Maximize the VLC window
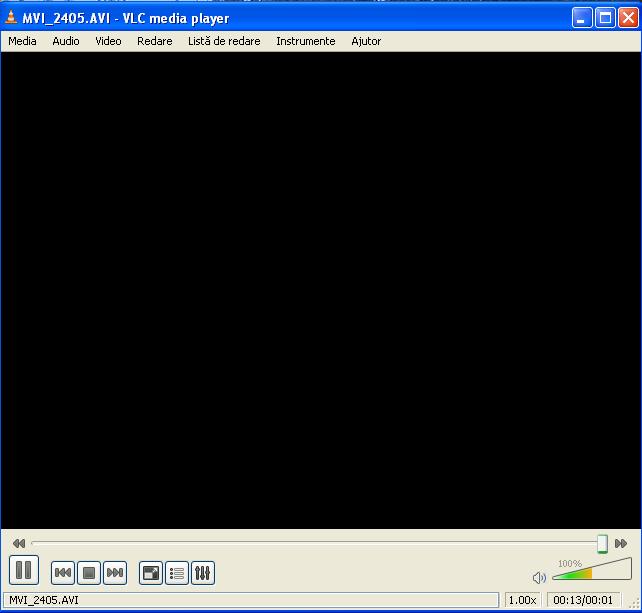 pos(605,18)
